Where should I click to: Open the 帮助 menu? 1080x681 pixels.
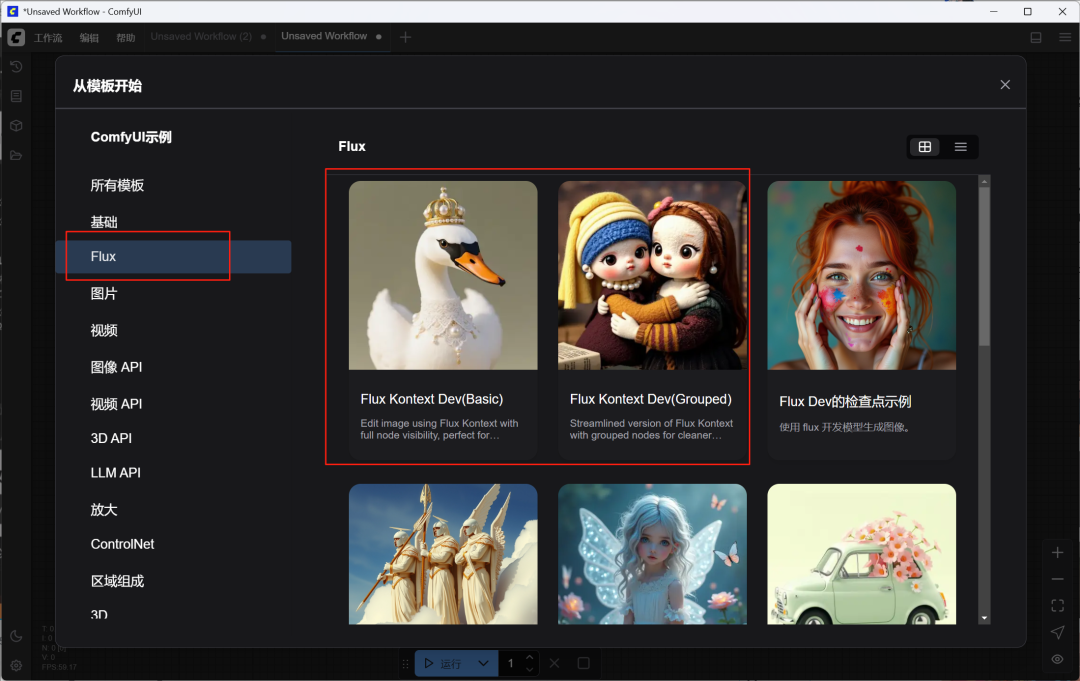pyautogui.click(x=126, y=38)
